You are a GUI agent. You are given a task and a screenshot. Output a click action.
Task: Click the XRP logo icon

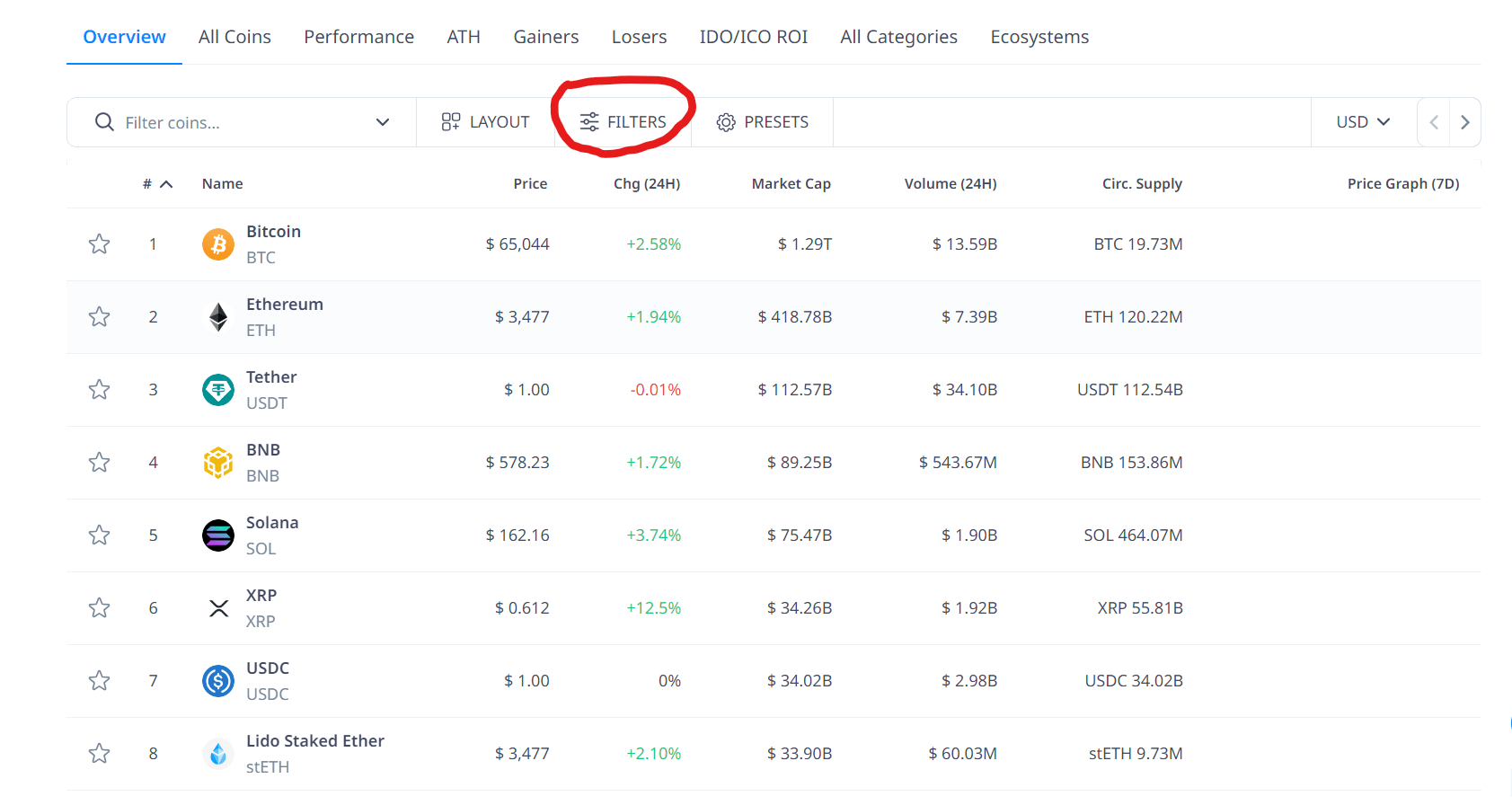(217, 608)
